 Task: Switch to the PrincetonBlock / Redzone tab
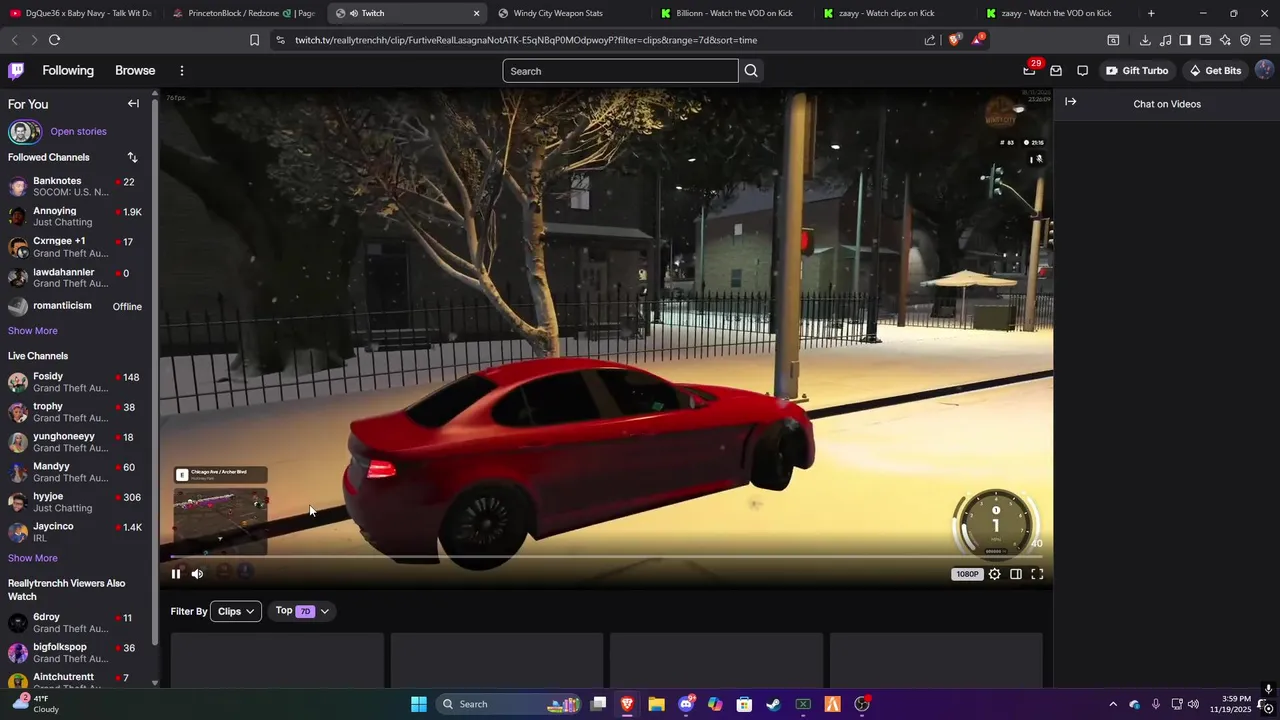coord(243,13)
